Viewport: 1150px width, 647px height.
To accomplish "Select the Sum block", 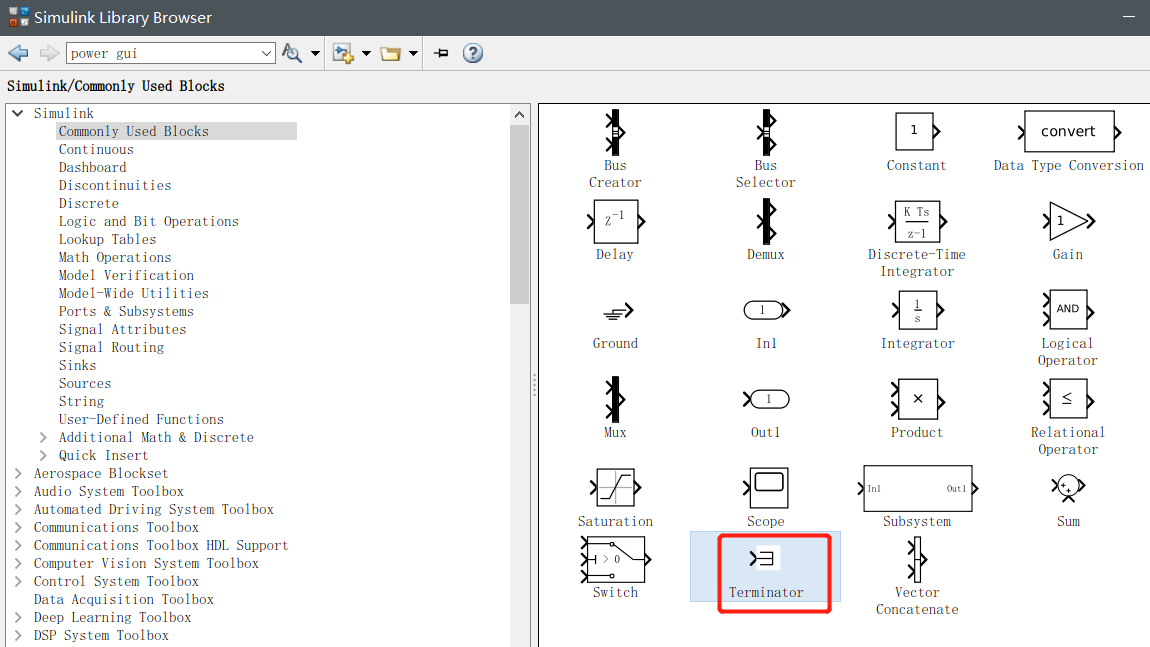I will coord(1068,487).
